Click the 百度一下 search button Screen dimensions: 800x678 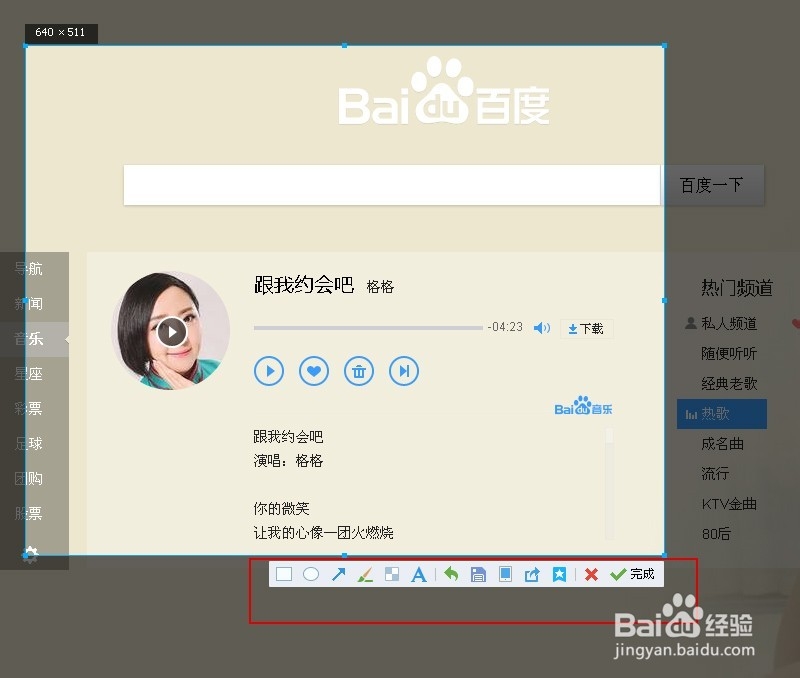tap(712, 185)
